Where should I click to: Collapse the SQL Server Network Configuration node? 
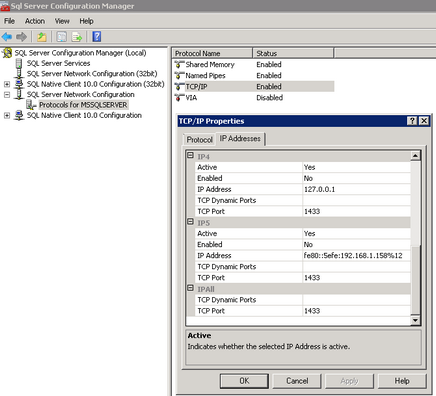pos(7,94)
